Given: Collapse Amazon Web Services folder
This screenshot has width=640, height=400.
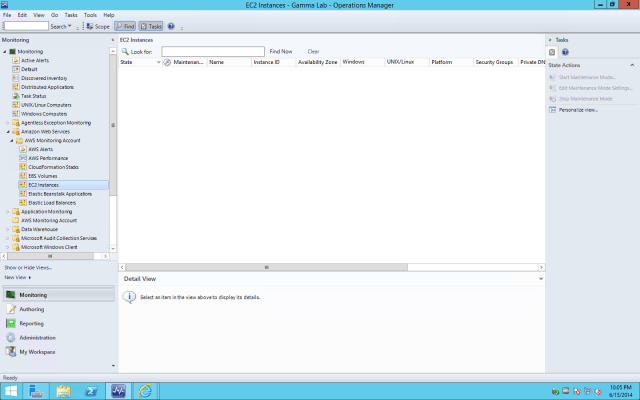Looking at the screenshot, I should [8, 132].
